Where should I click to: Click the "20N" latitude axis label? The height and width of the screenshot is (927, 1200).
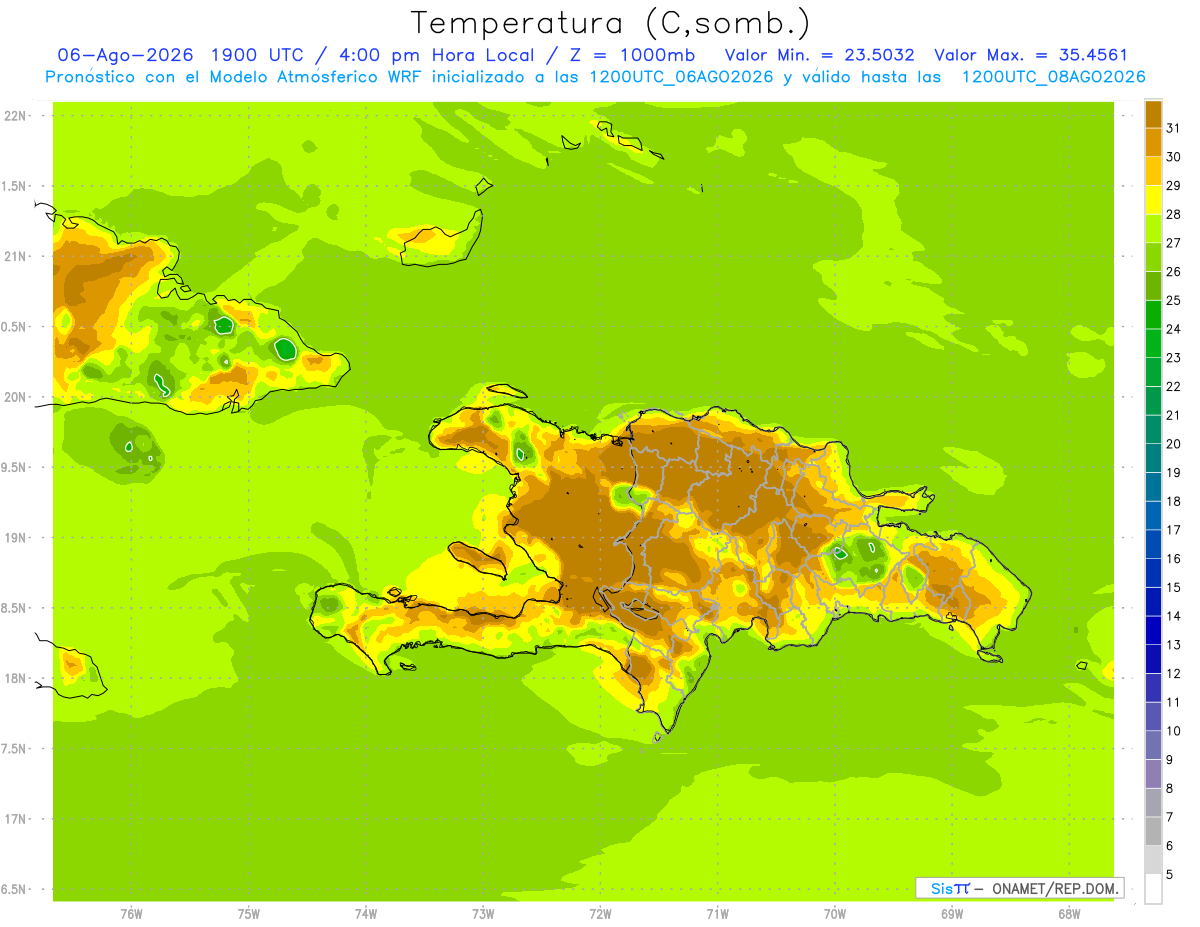pyautogui.click(x=15, y=397)
